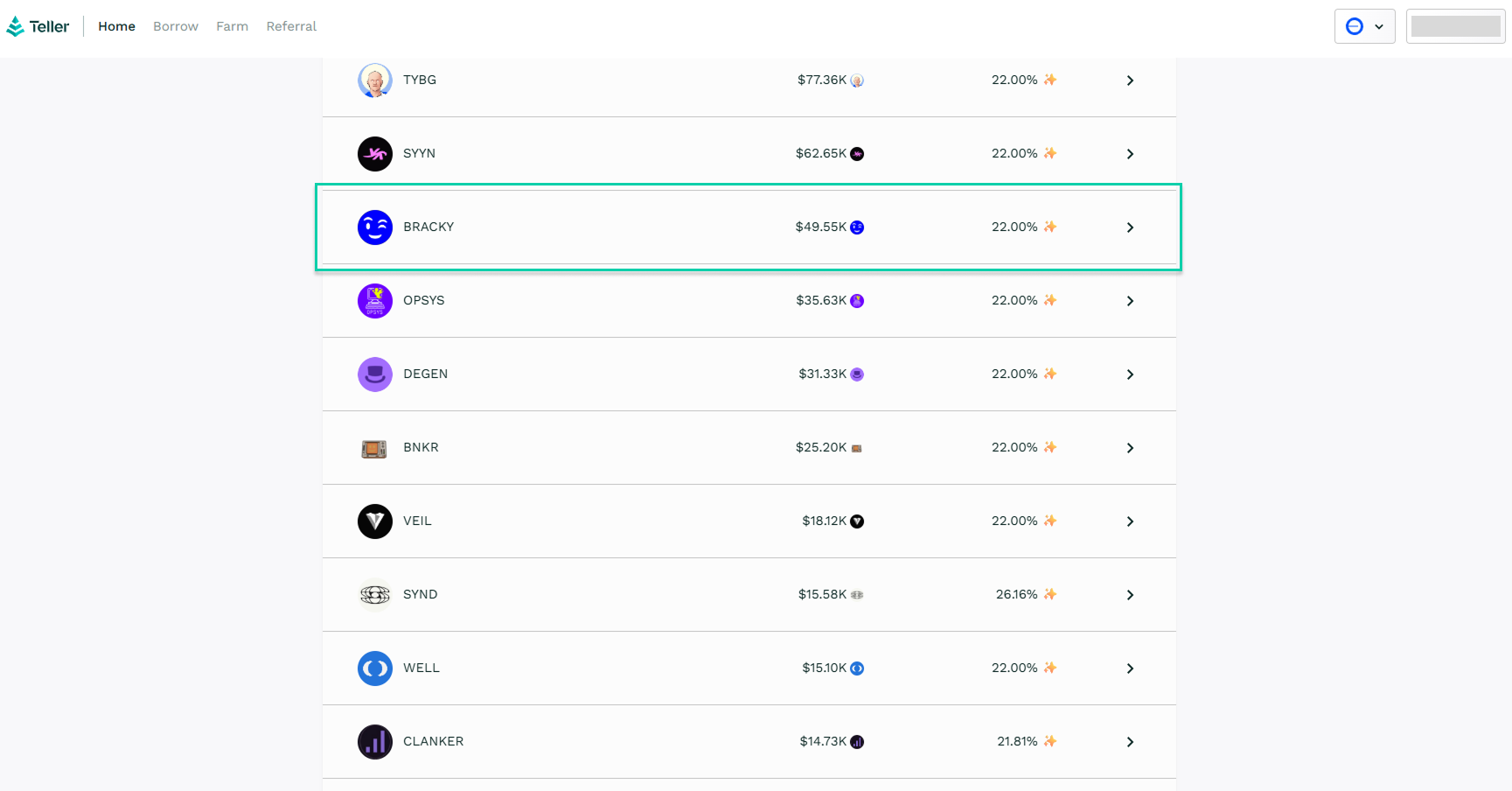Click the wallet account button
The image size is (1512, 791).
[x=1455, y=26]
